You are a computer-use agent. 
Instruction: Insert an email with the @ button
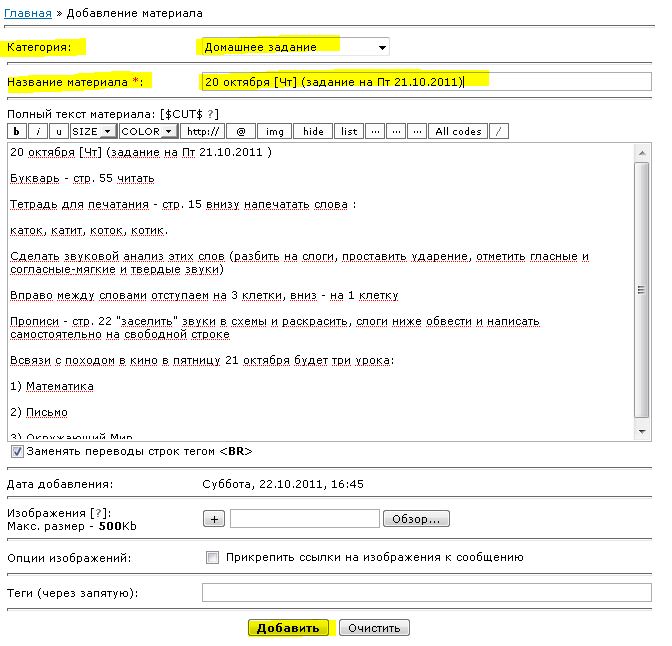pyautogui.click(x=241, y=132)
